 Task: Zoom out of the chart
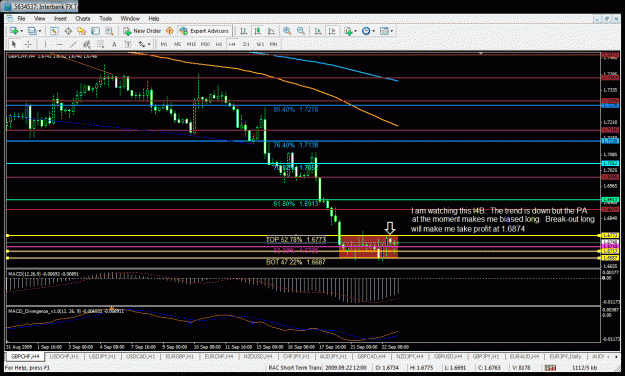coord(301,31)
